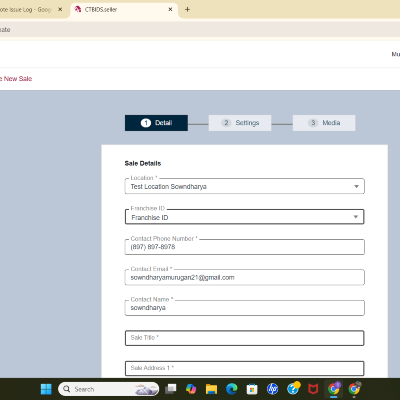Go to step 2 Settings
This screenshot has width=400, height=400.
[x=240, y=123]
